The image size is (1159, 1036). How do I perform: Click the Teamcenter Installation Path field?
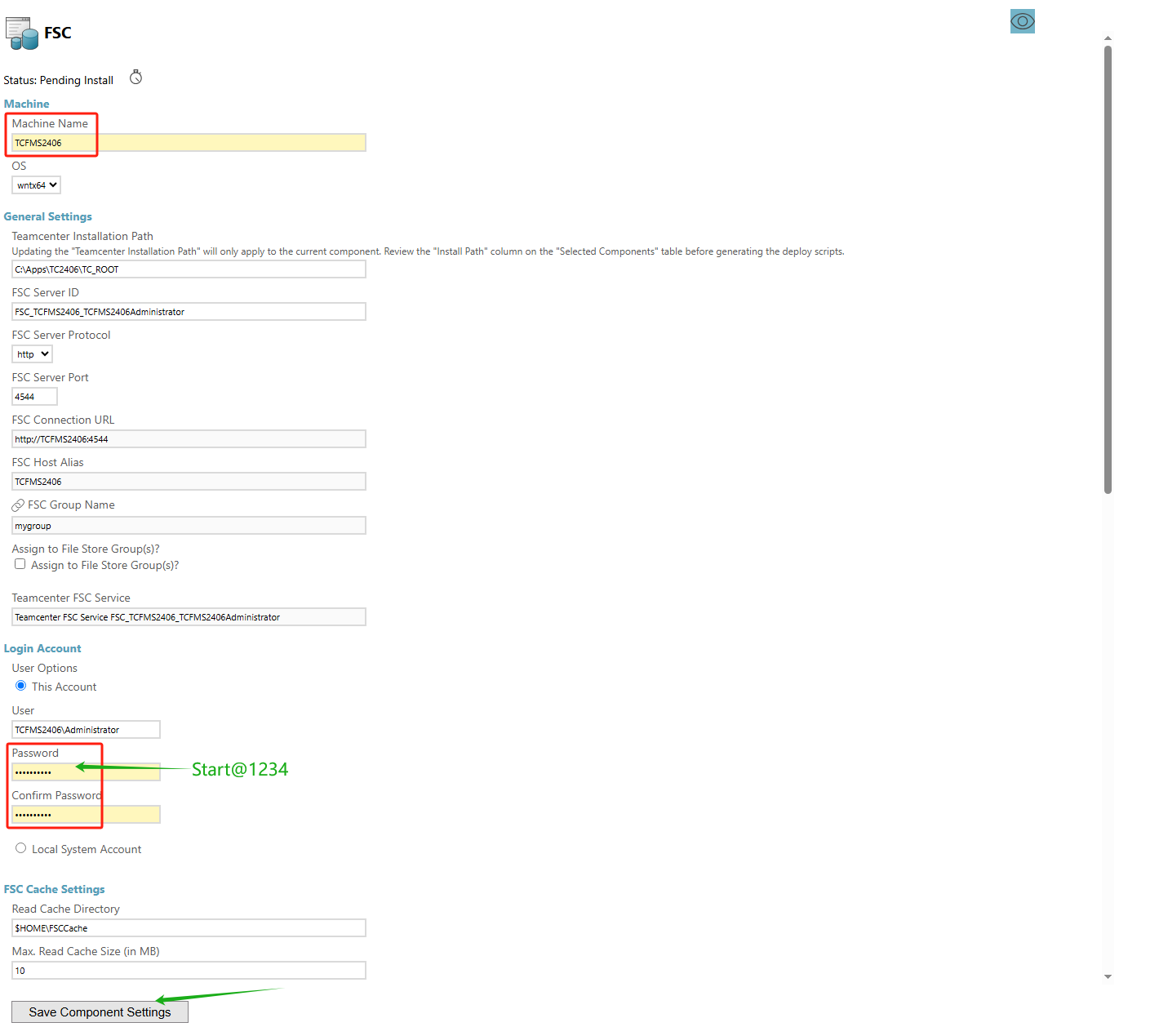(x=189, y=269)
